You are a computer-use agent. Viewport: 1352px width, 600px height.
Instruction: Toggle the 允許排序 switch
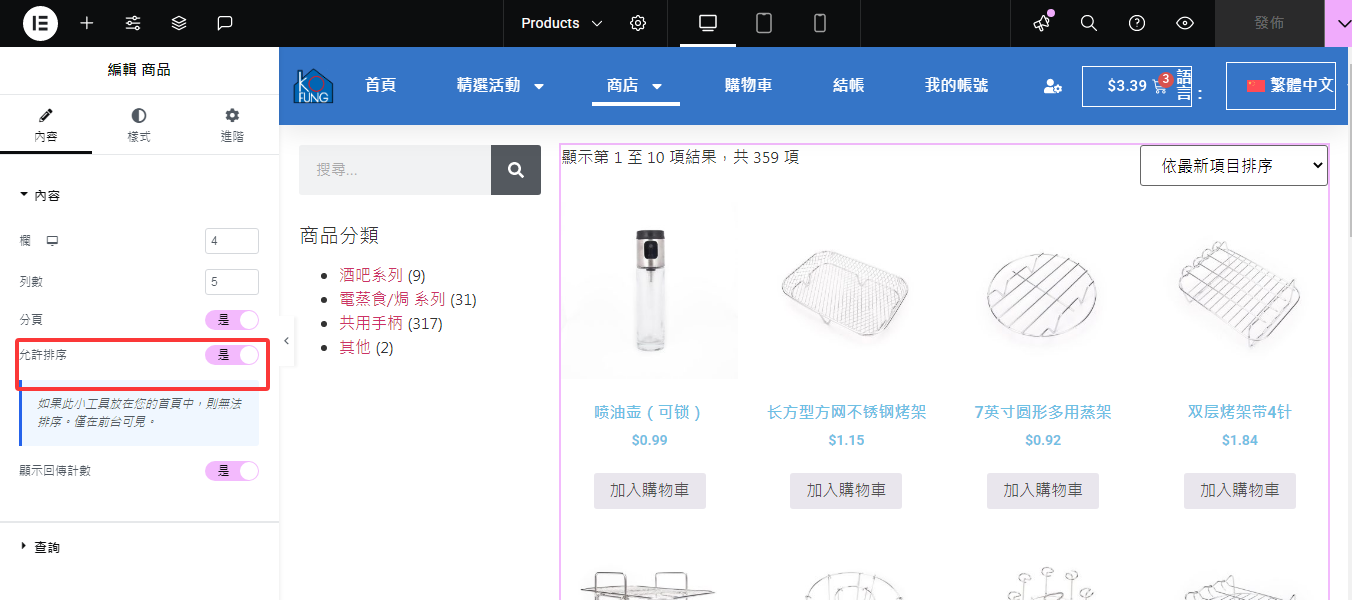pyautogui.click(x=232, y=355)
